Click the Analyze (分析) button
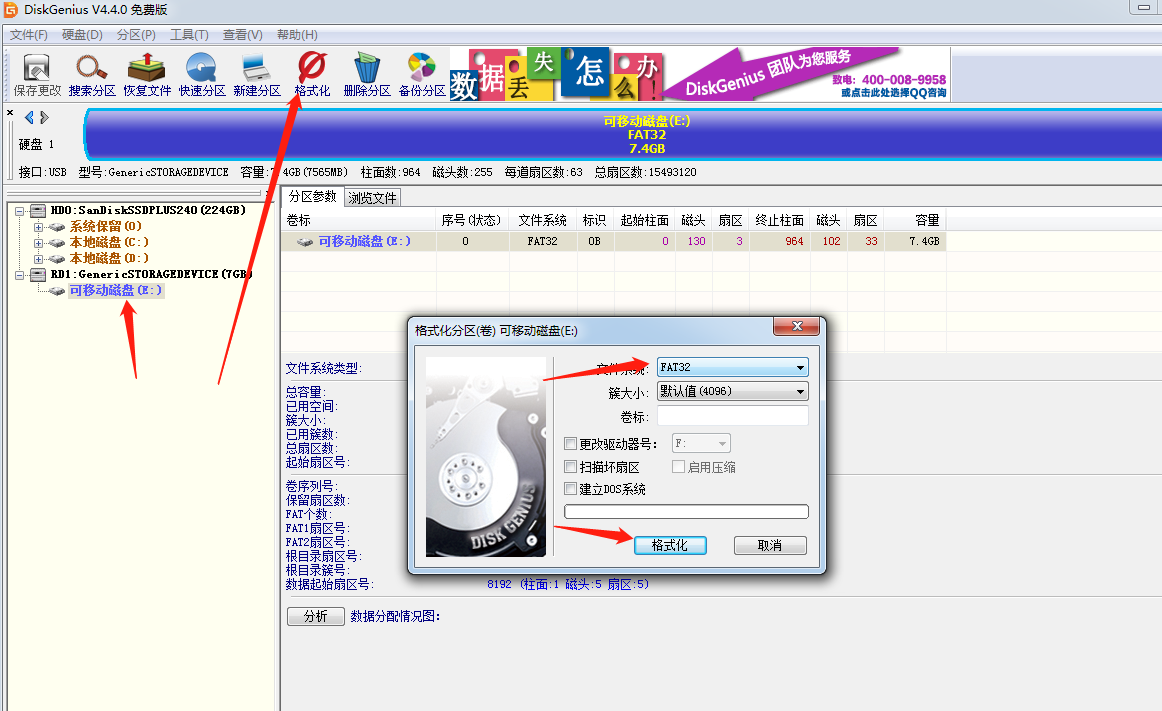Viewport: 1162px width, 711px height. [316, 616]
